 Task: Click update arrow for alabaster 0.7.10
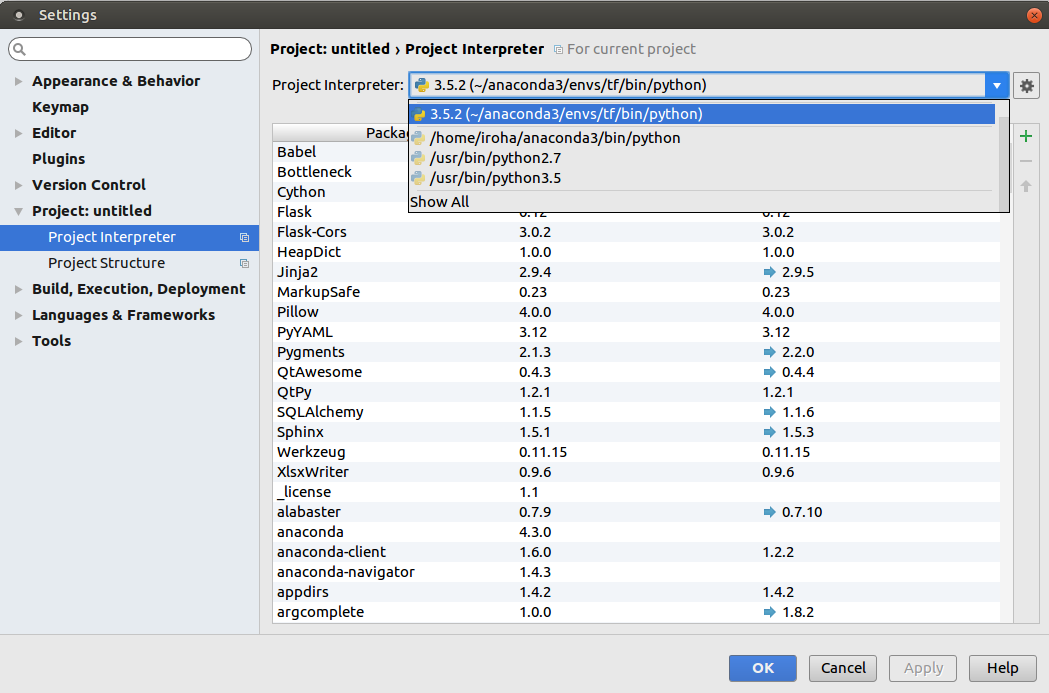[769, 512]
